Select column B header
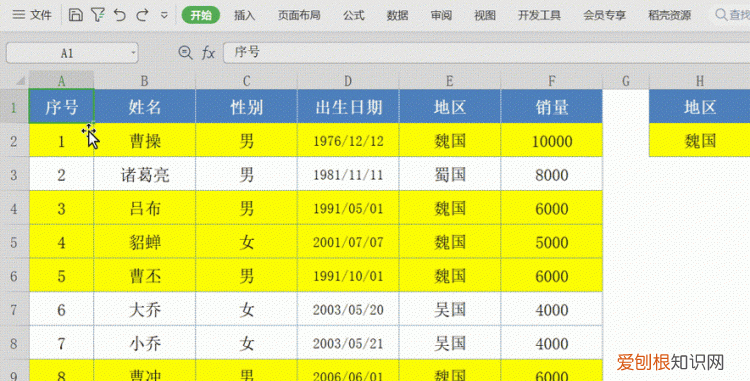Screen dimensions: 750x381 coord(144,81)
